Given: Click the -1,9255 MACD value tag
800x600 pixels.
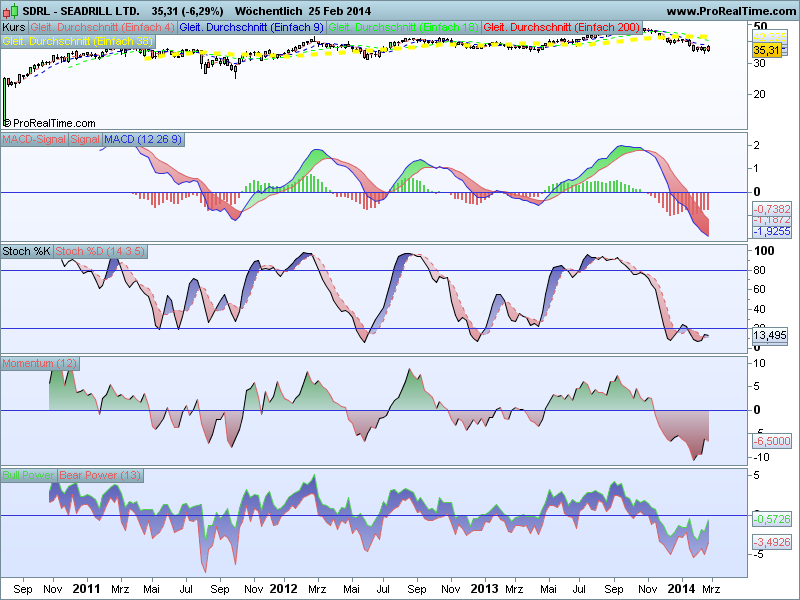Looking at the screenshot, I should pos(772,231).
